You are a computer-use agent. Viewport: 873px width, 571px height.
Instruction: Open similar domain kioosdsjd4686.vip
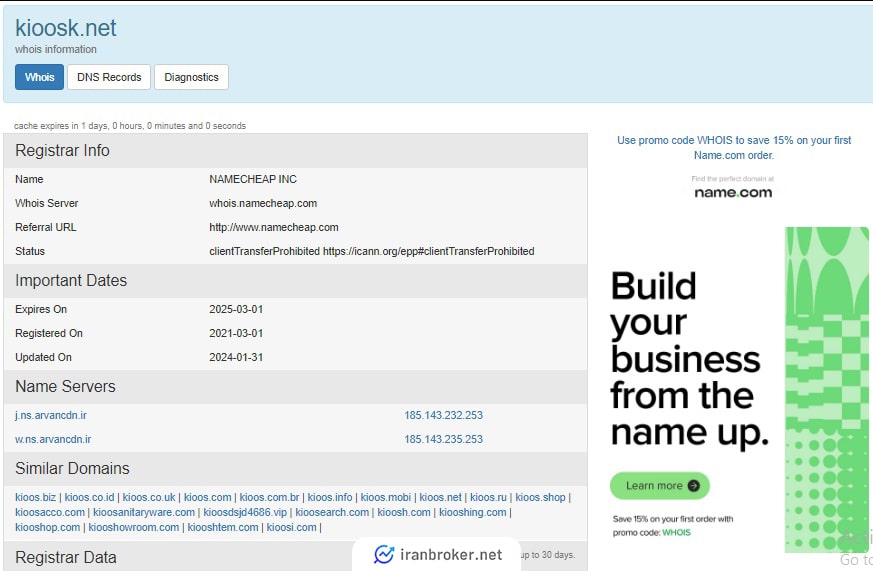[245, 512]
